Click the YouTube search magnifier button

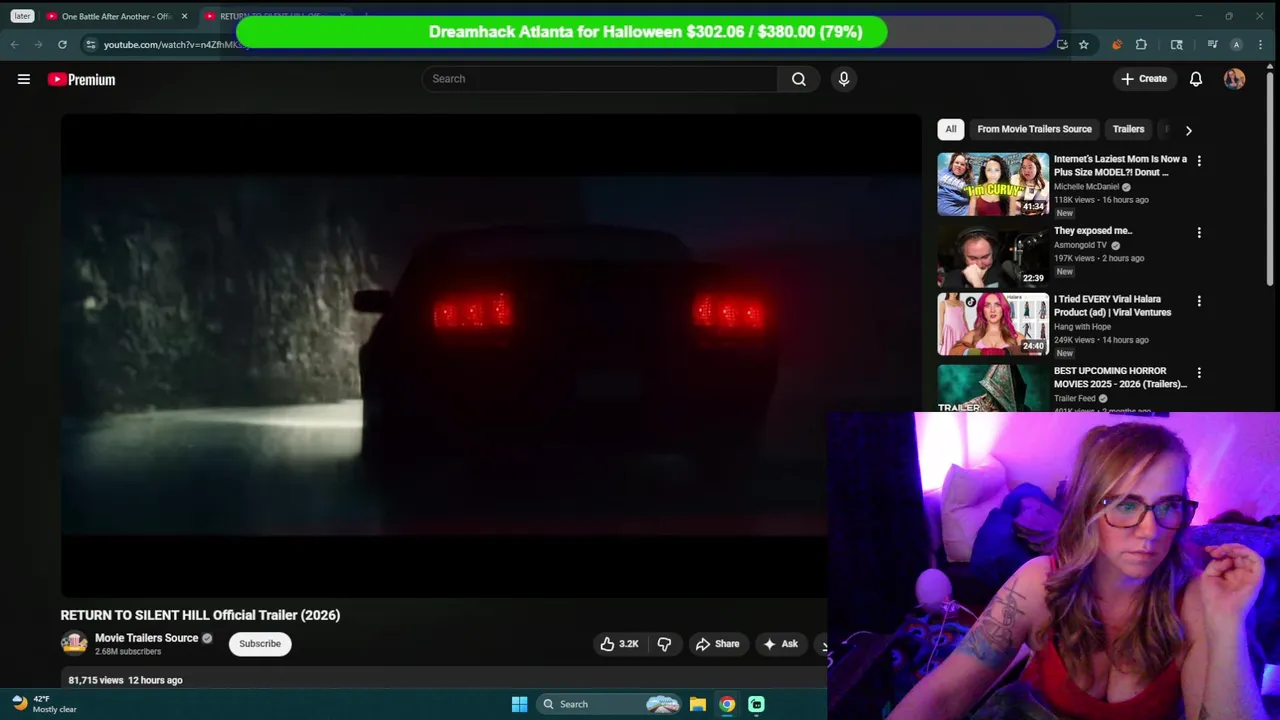[798, 79]
